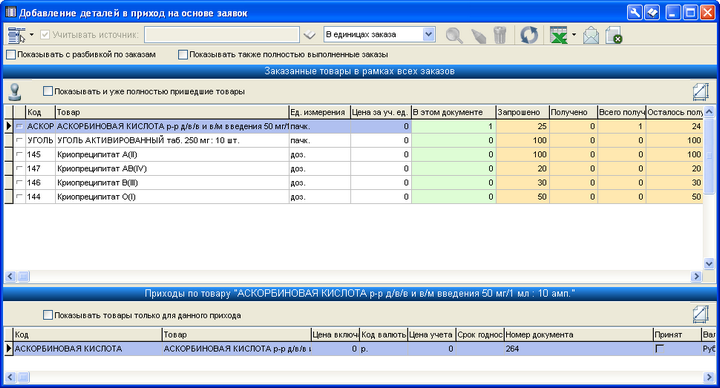The width and height of the screenshot is (720, 388).
Task: Click 'Ед. измерения' column header
Action: (320, 112)
